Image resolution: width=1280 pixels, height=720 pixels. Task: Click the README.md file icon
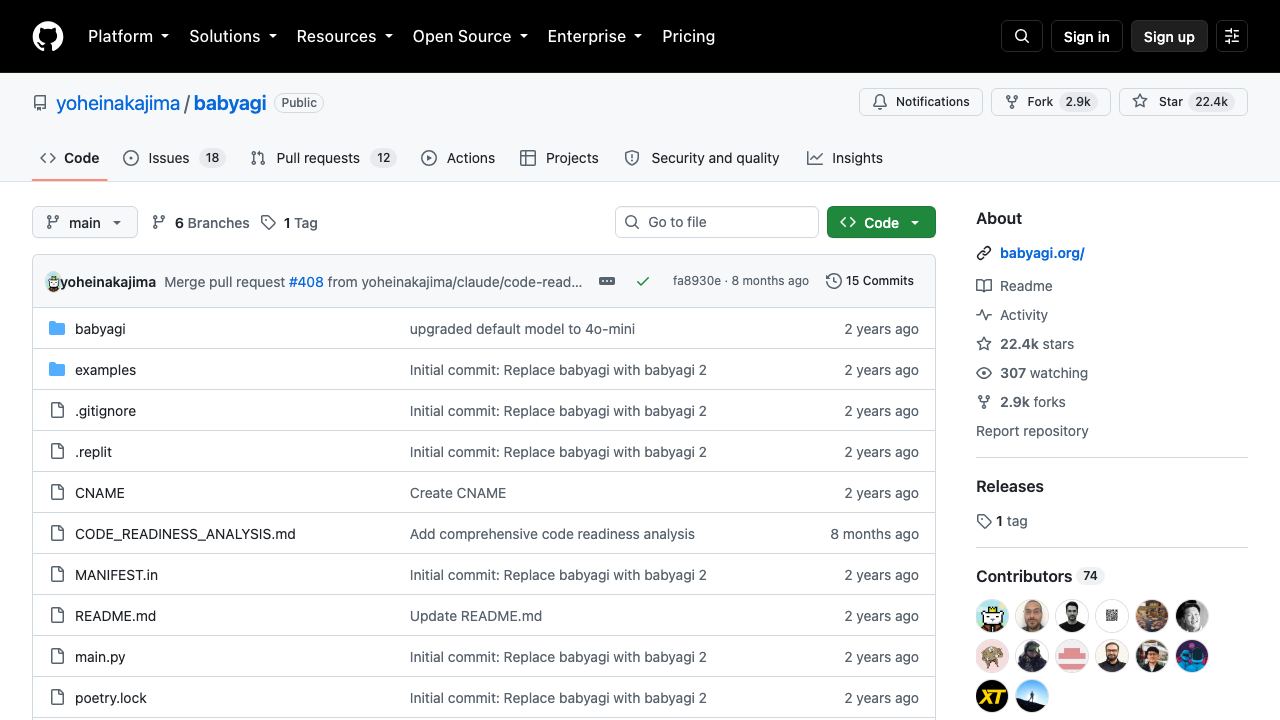tap(57, 616)
